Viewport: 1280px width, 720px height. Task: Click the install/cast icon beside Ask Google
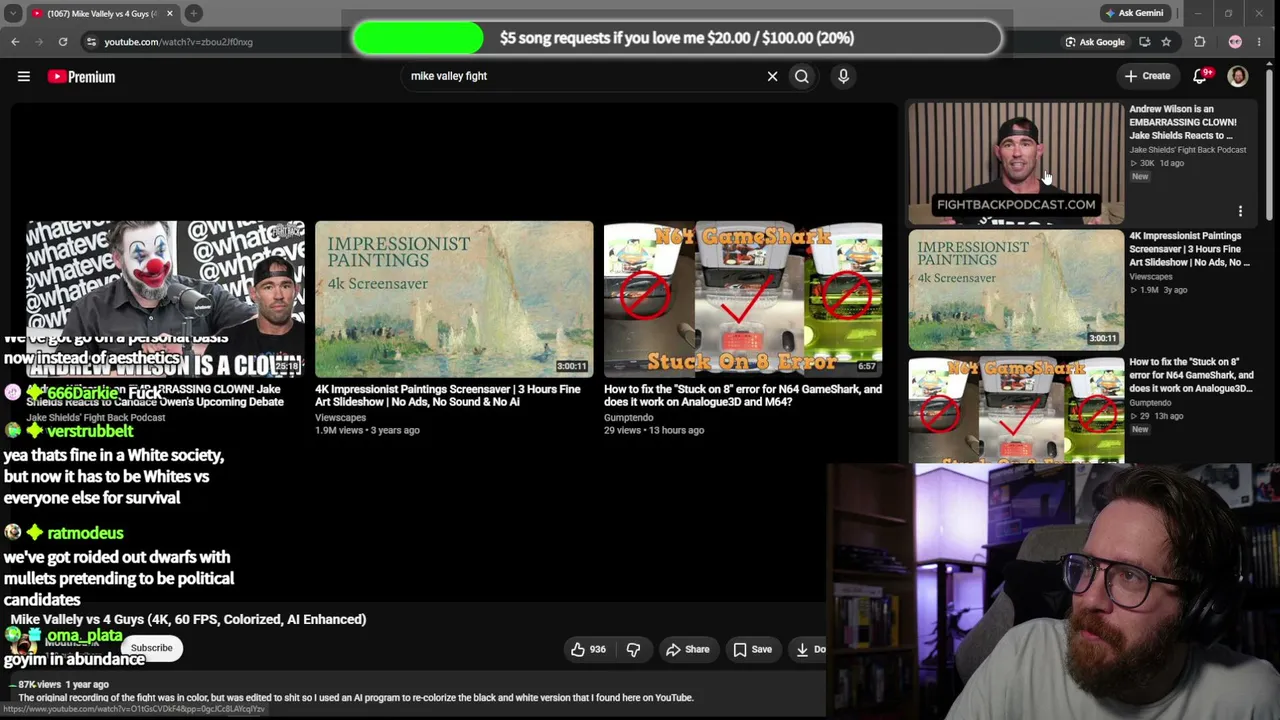pos(1146,42)
